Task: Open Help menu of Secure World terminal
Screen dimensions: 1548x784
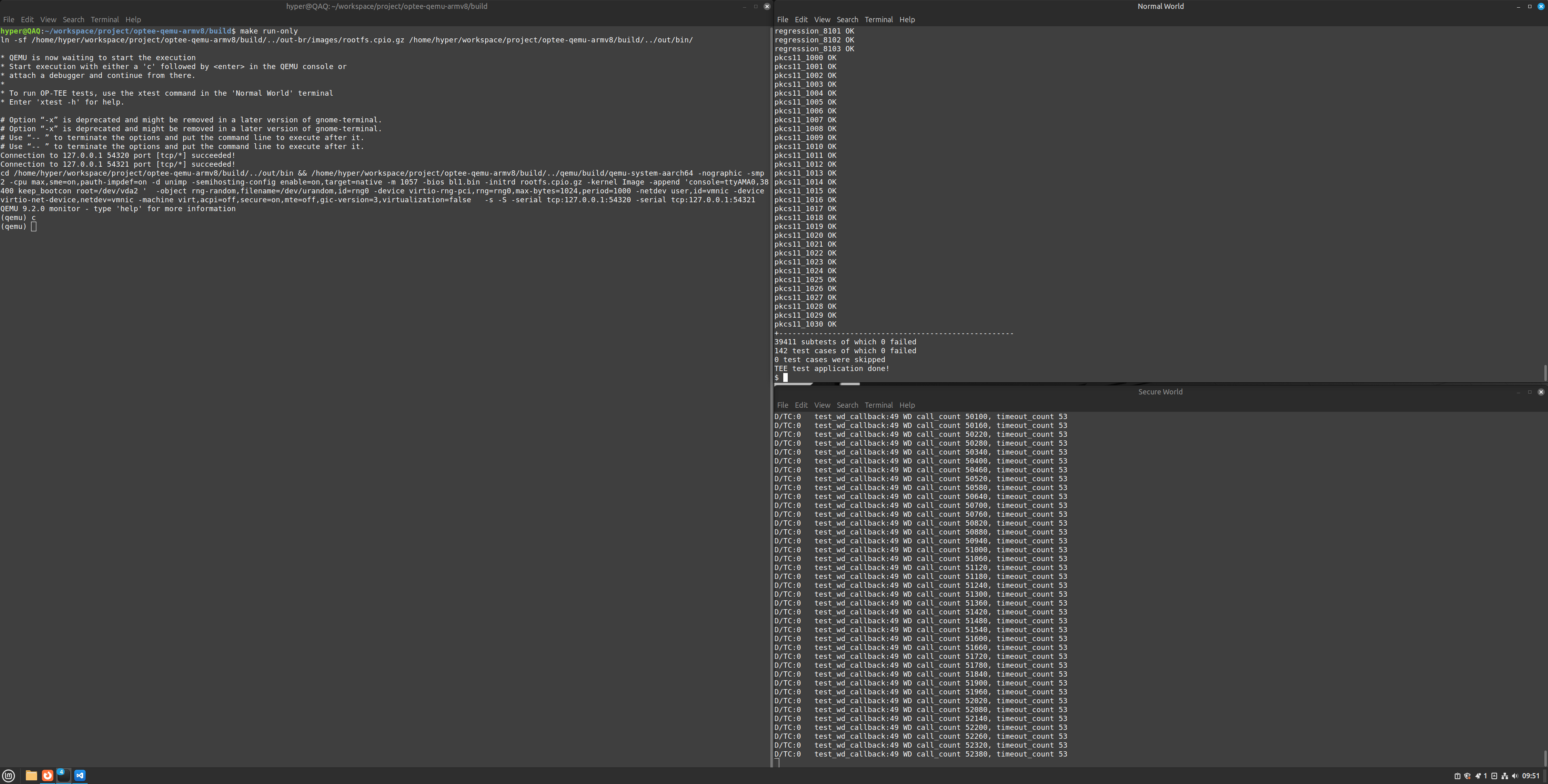Action: [907, 405]
